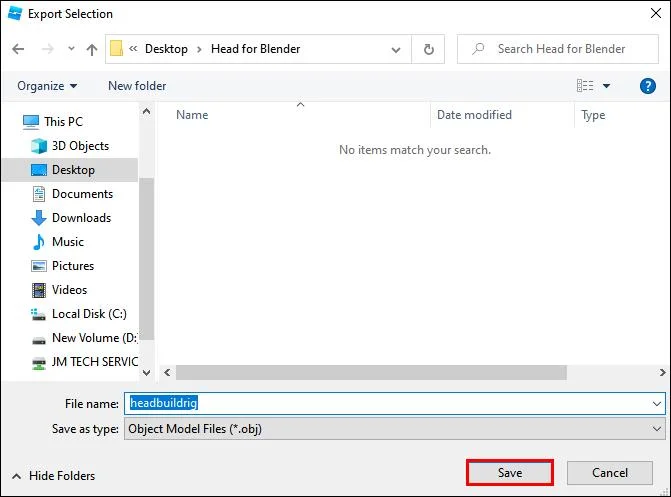The width and height of the screenshot is (671, 497).
Task: Click the Cancel button
Action: (x=610, y=473)
